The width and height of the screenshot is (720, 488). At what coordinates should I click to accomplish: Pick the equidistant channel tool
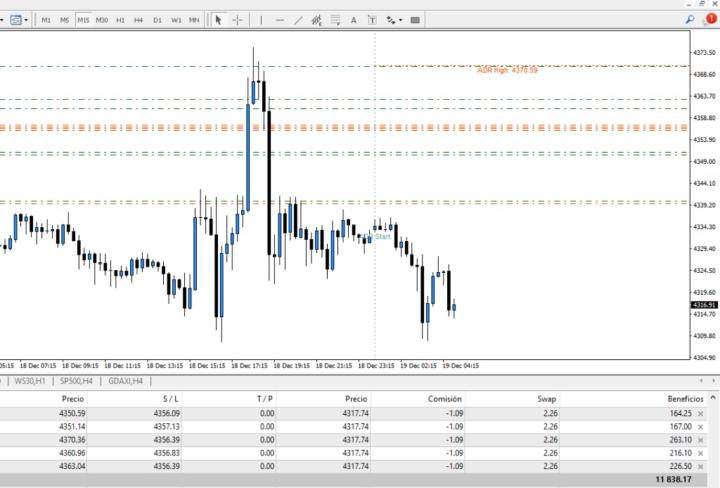click(316, 19)
